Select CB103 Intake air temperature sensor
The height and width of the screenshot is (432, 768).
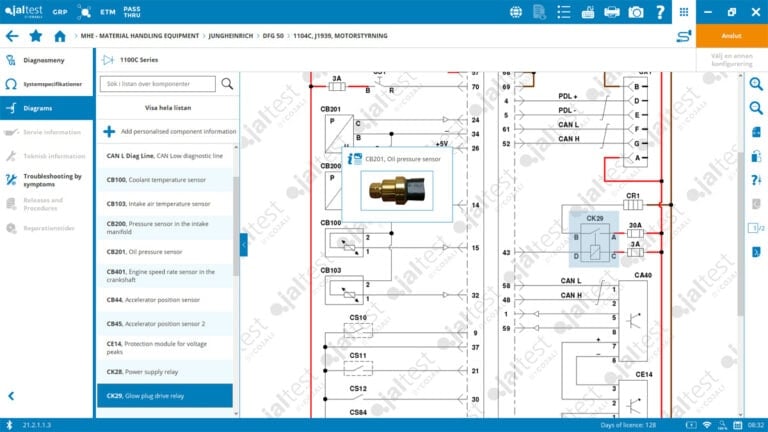(x=165, y=204)
